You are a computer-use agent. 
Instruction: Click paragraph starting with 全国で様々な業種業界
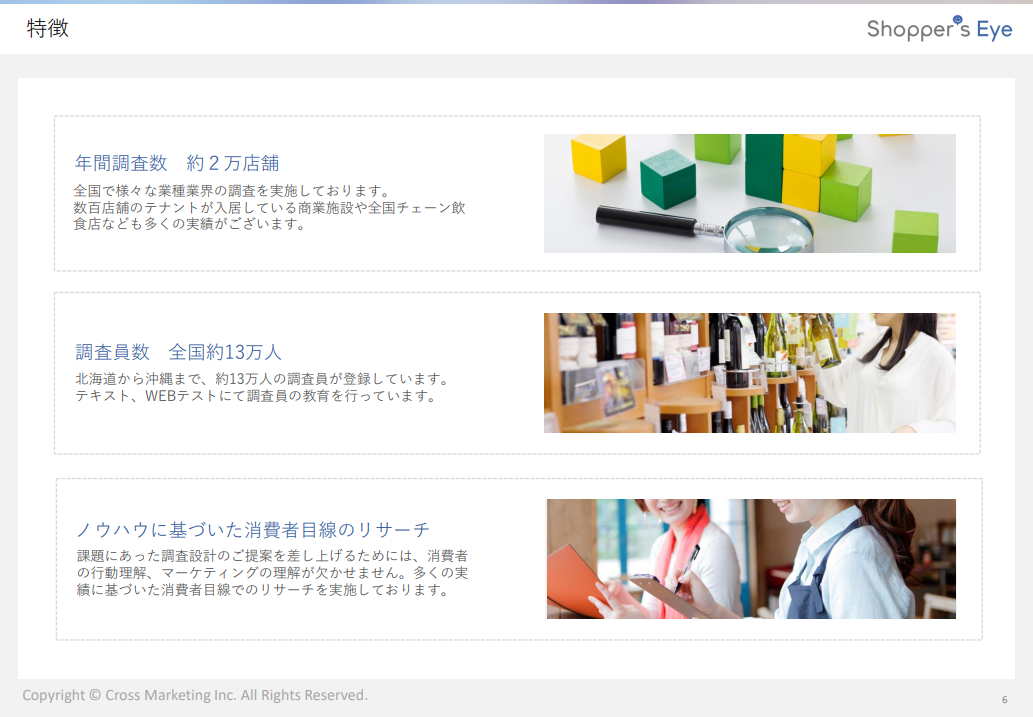[x=270, y=207]
